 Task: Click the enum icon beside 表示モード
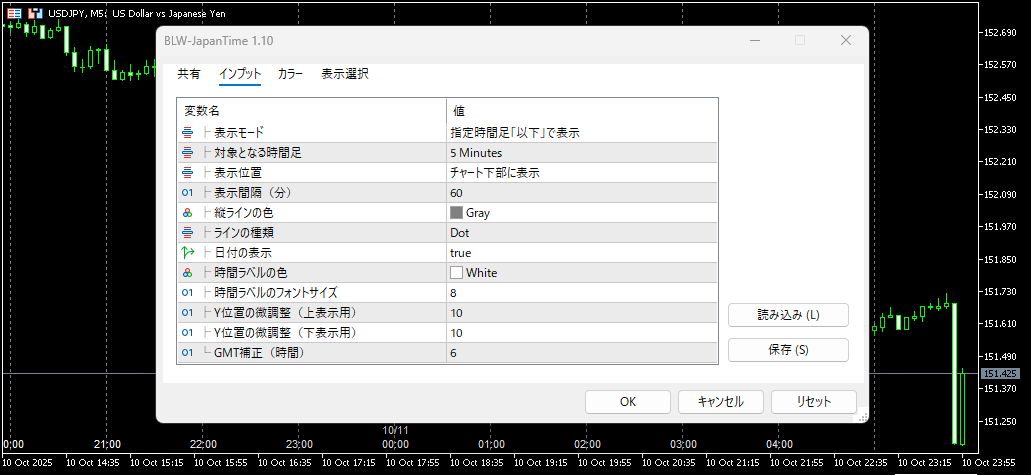pos(187,132)
